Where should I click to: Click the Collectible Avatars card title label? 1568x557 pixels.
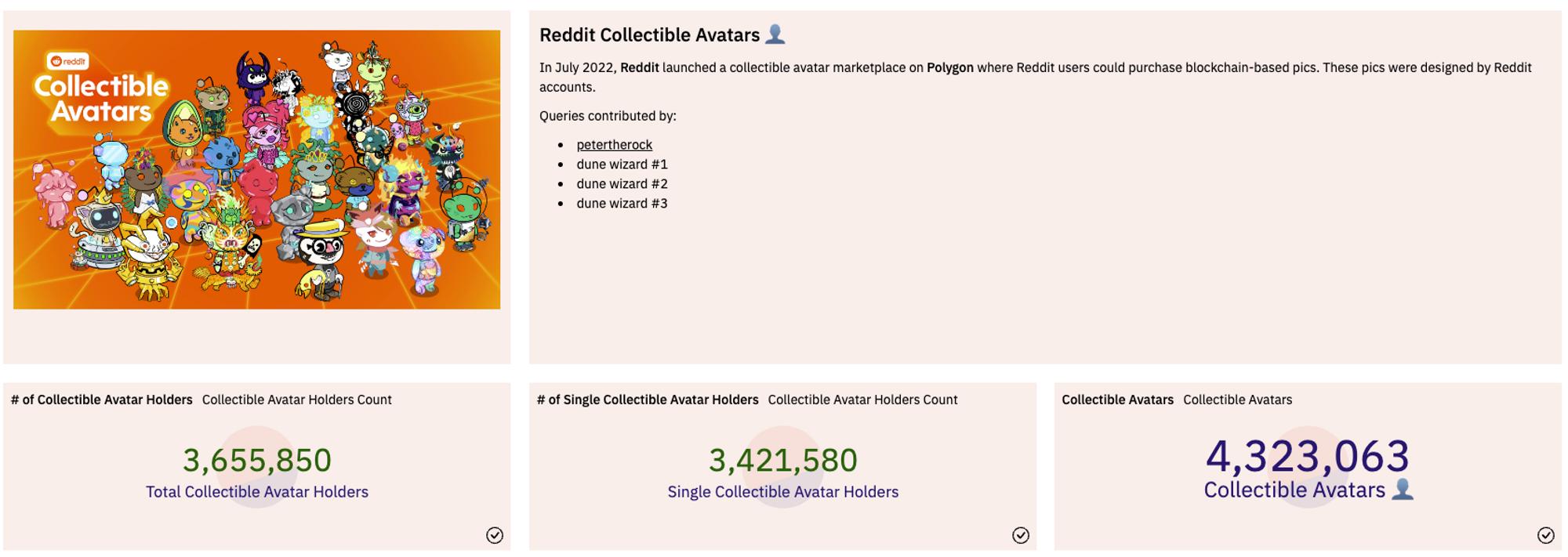1116,400
